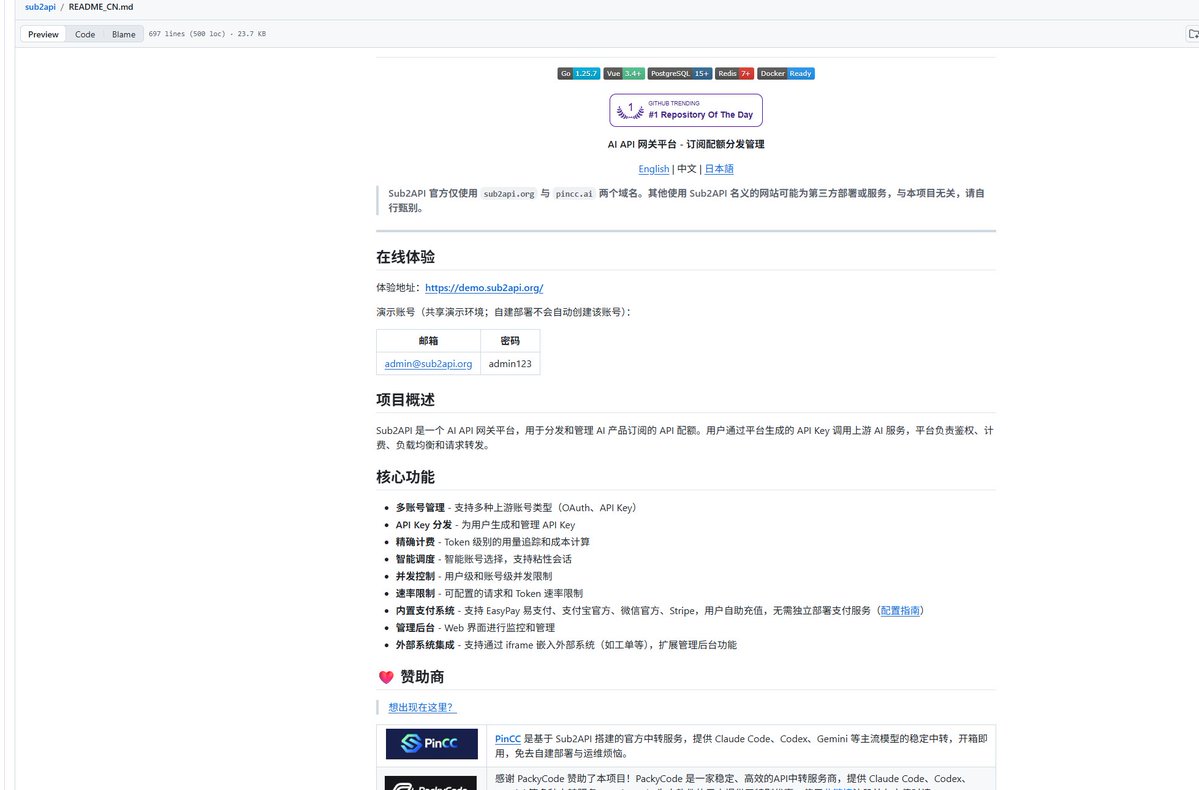Click the Redis 7+ badge

733,73
